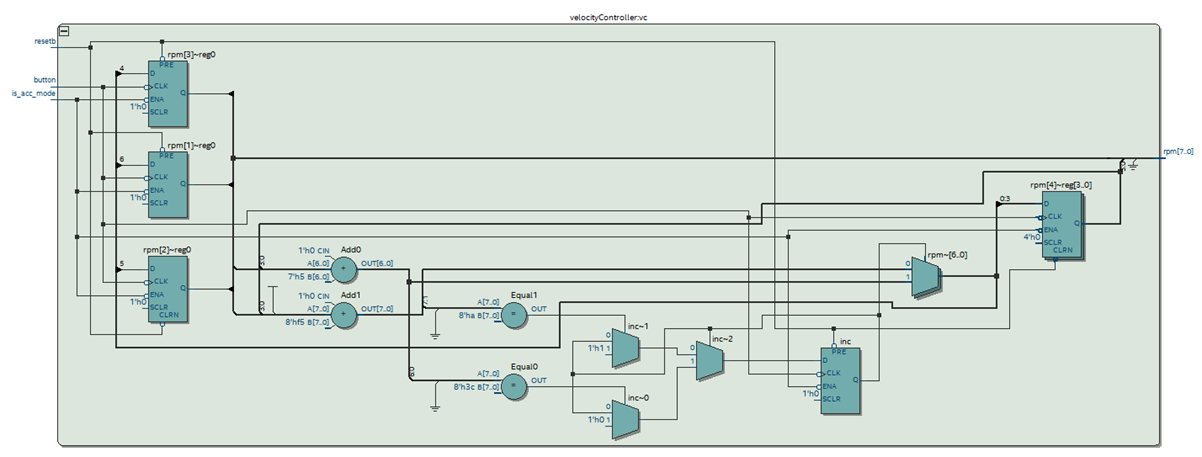The width and height of the screenshot is (1202, 457).
Task: Click the Add0 adder circle
Action: [x=343, y=268]
